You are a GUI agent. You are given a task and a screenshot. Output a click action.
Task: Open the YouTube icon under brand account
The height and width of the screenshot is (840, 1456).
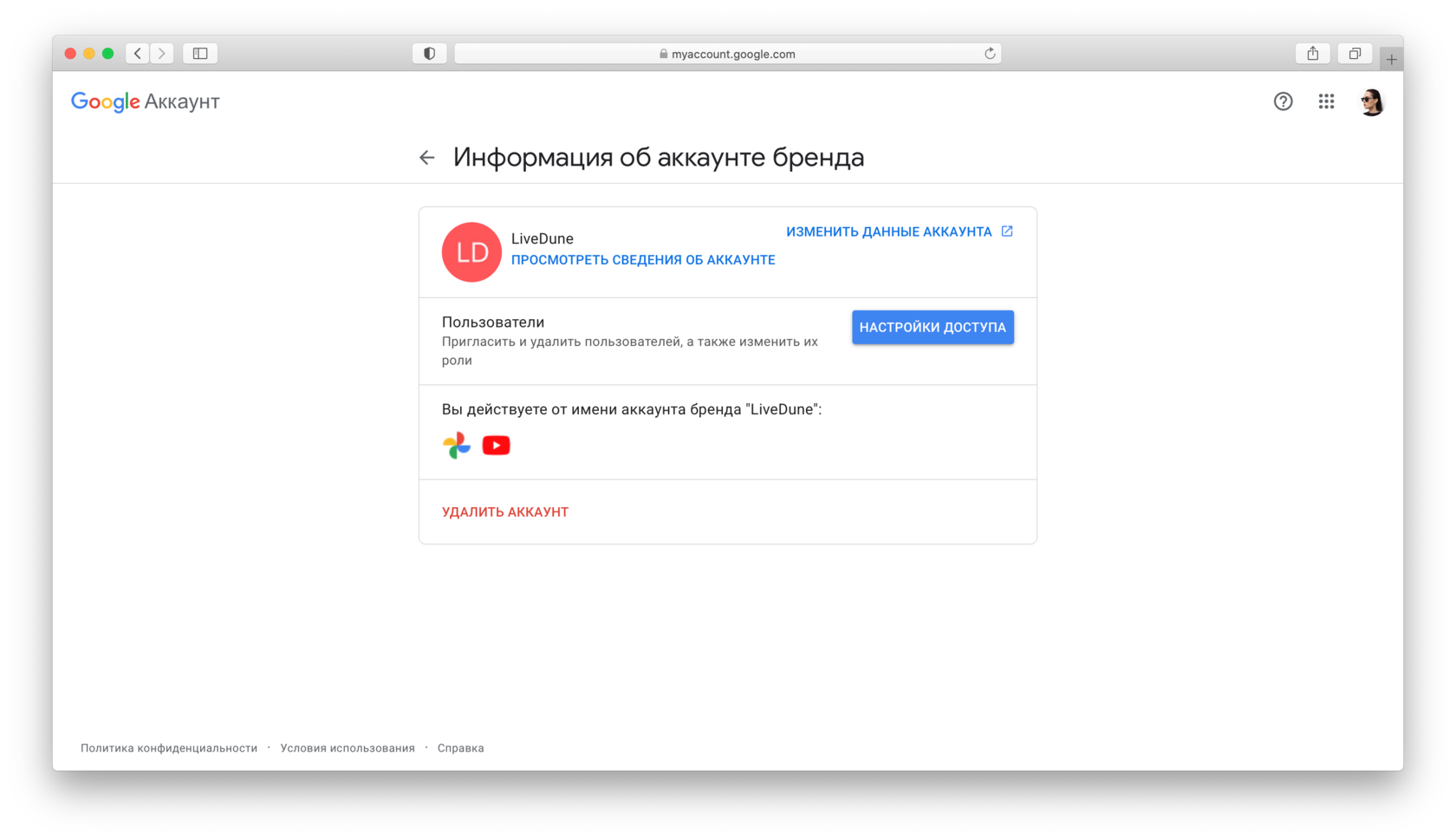click(x=496, y=445)
